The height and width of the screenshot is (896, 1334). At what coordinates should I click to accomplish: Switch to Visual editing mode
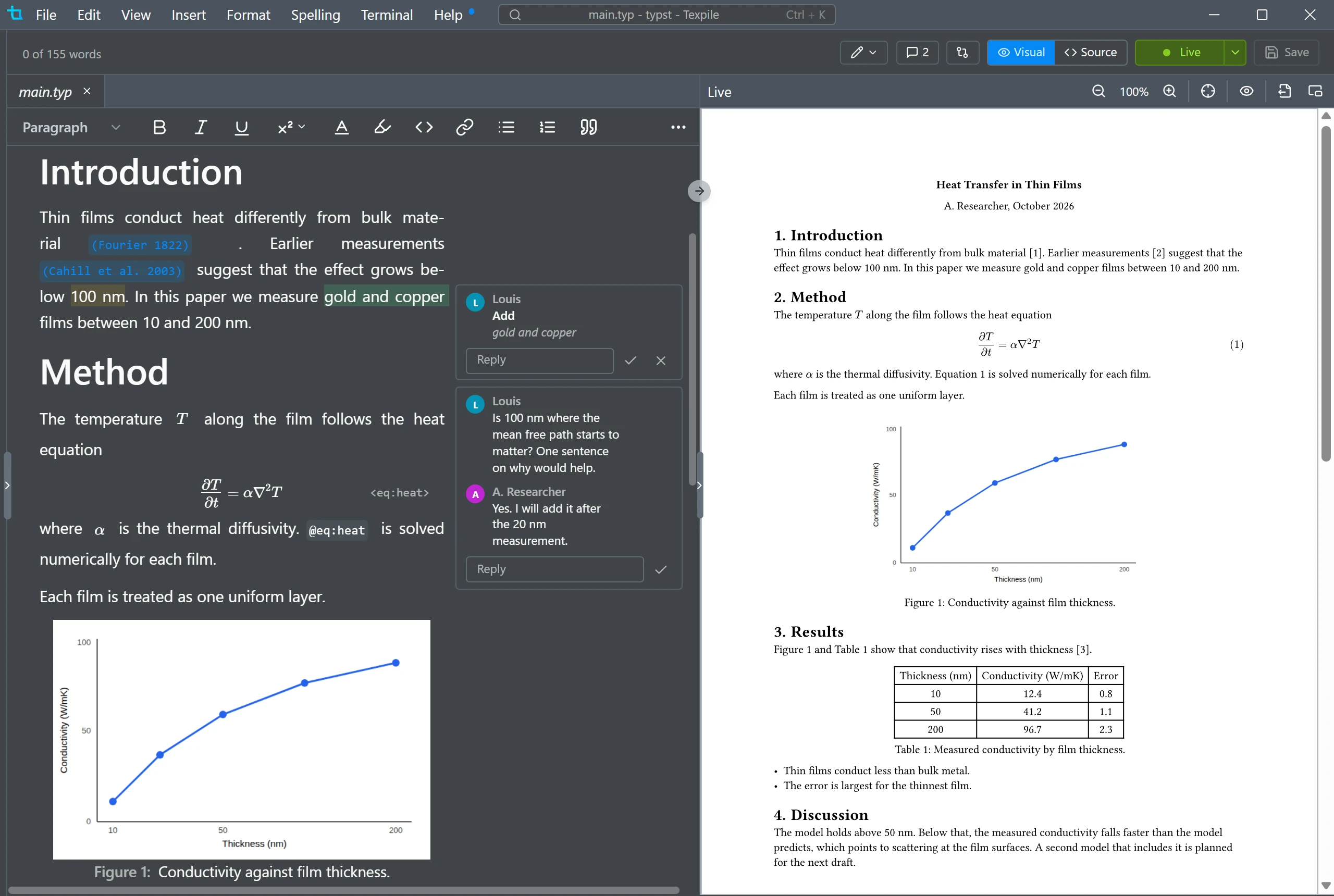tap(1021, 53)
